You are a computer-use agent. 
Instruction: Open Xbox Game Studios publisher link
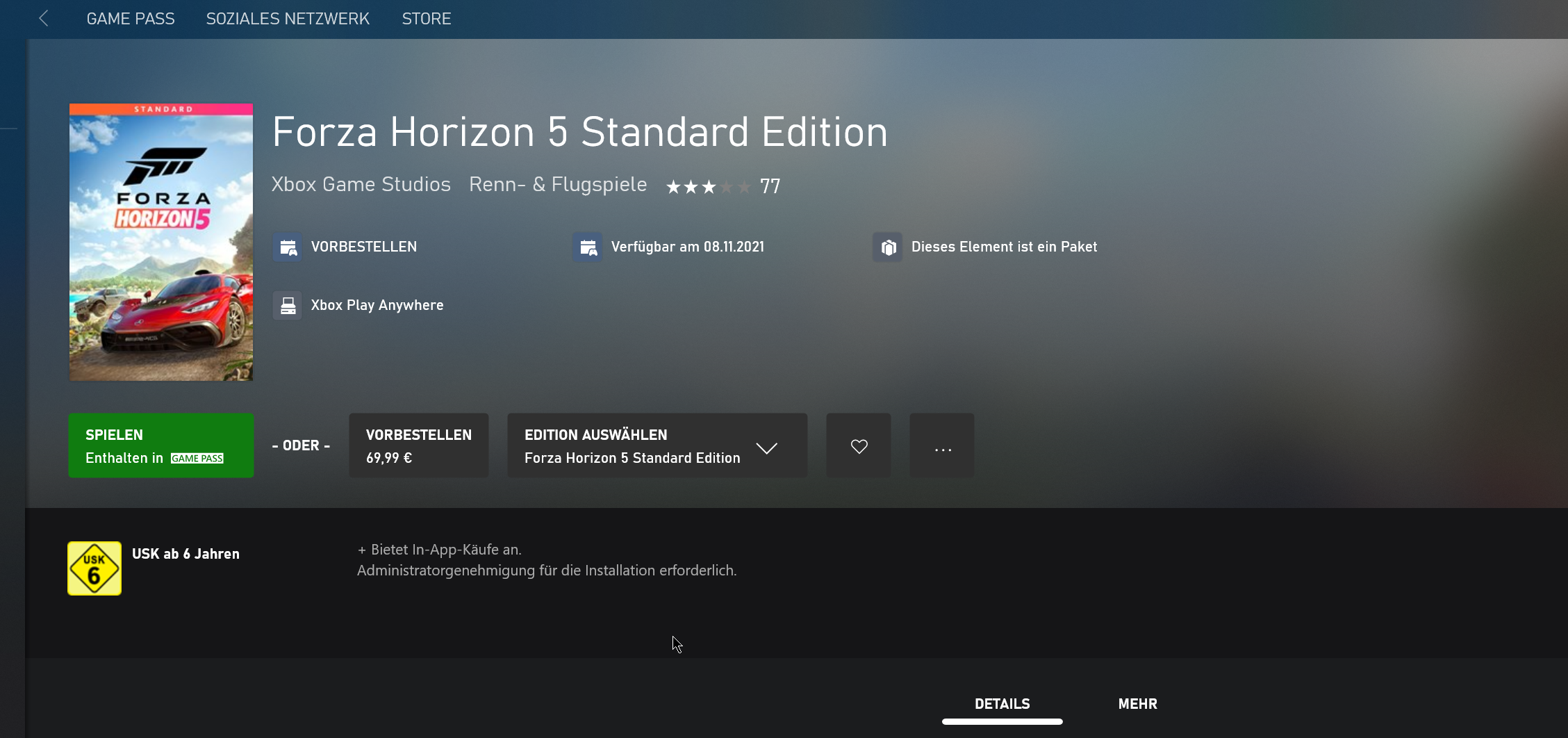click(x=361, y=184)
